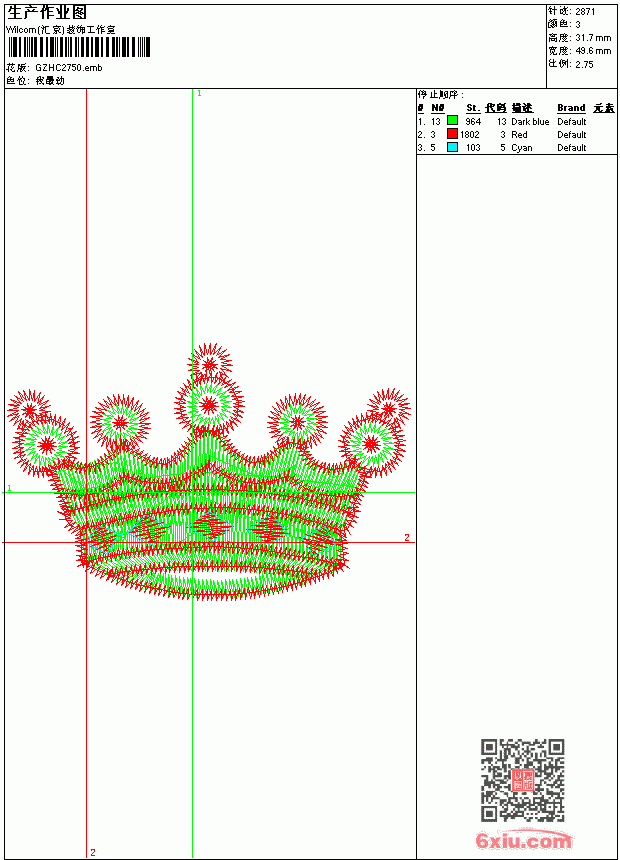Screen dimensions: 620x860
Task: Click the QR code image
Action: 522,780
